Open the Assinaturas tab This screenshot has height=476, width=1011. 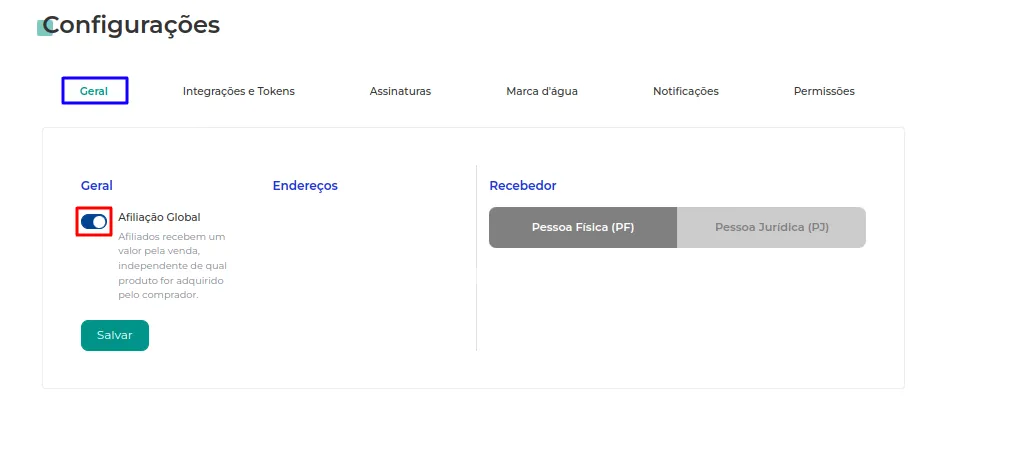(400, 91)
